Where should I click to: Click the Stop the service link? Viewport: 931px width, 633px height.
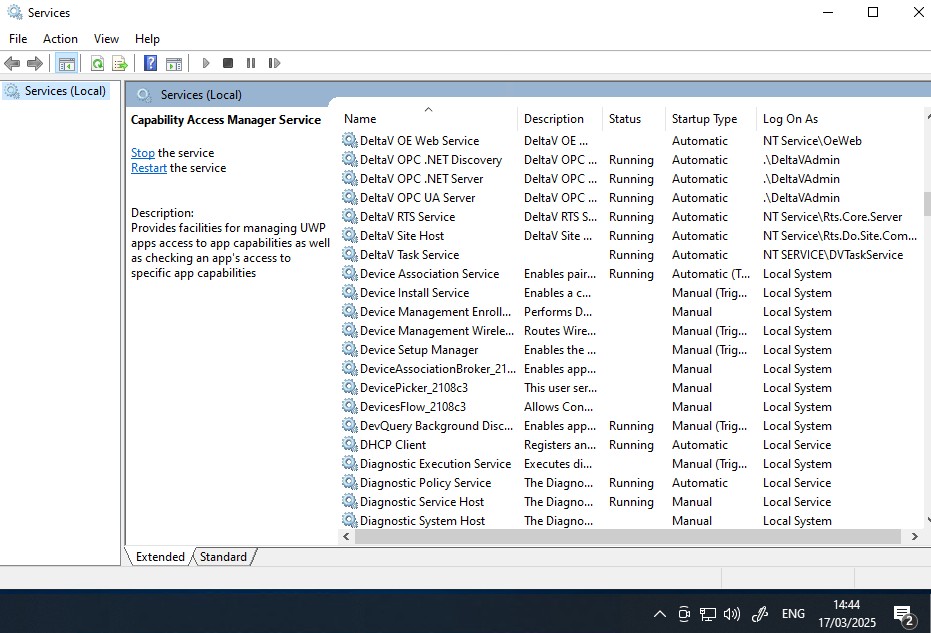[142, 153]
